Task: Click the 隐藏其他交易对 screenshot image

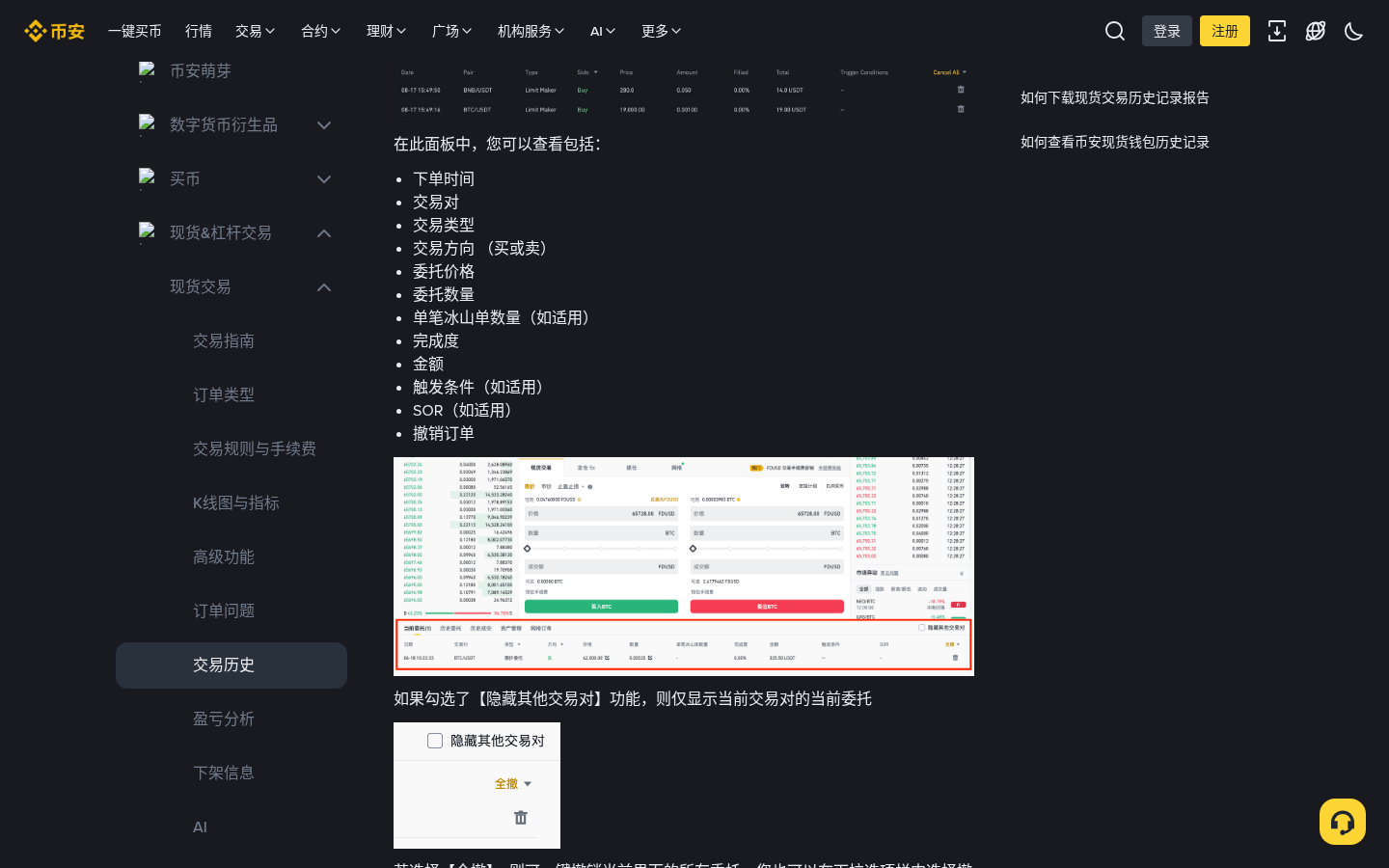Action: click(x=477, y=785)
